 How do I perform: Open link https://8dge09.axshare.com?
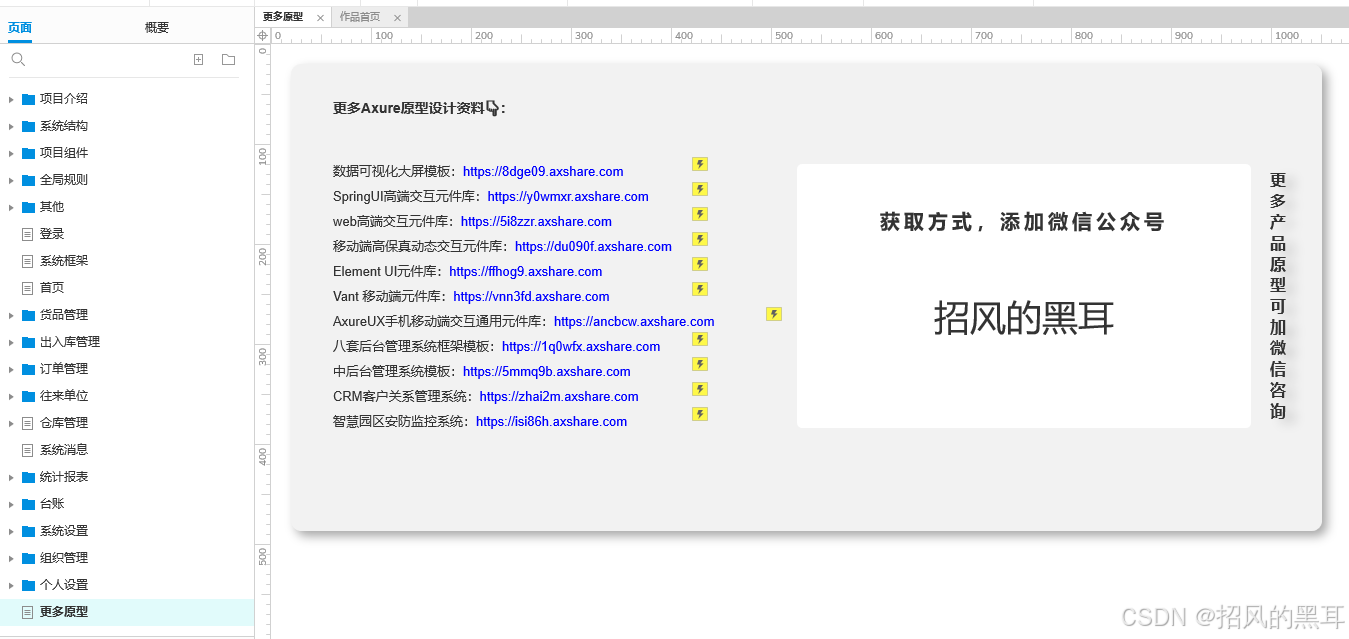click(x=543, y=172)
